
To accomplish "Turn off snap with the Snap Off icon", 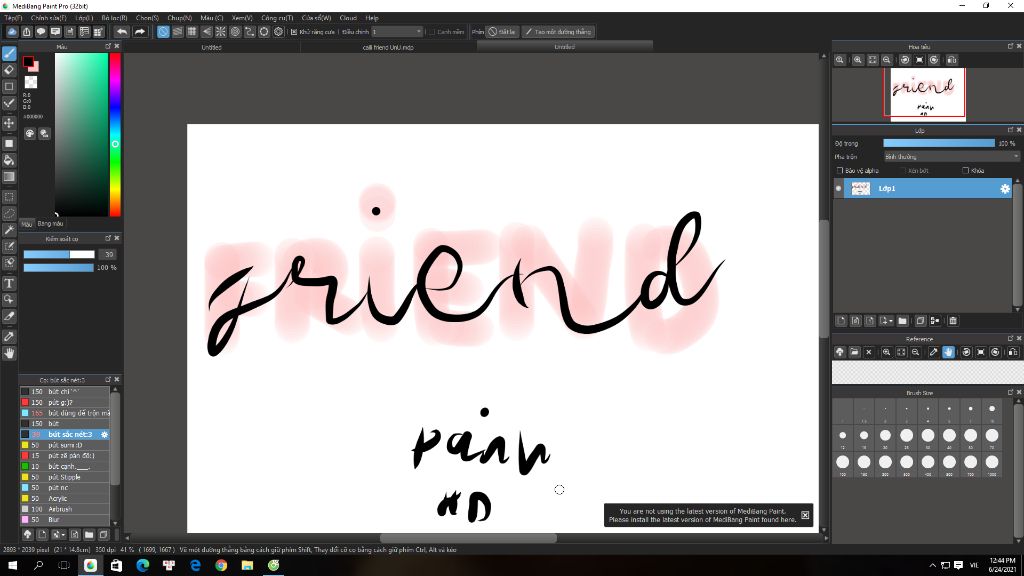I will (x=163, y=31).
